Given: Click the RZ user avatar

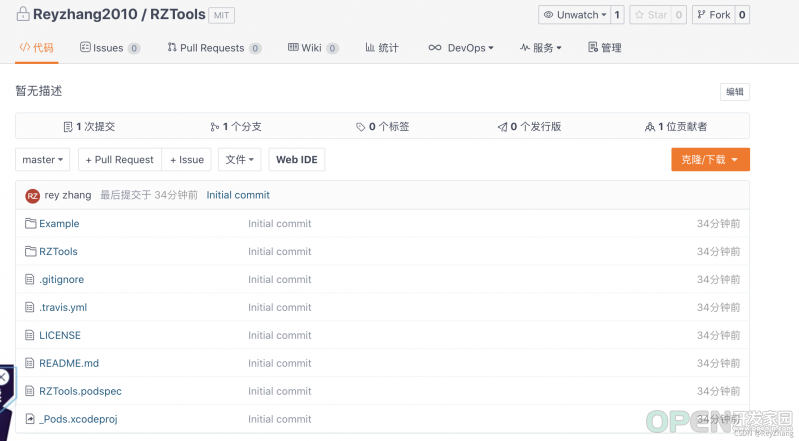Looking at the screenshot, I should coord(33,195).
